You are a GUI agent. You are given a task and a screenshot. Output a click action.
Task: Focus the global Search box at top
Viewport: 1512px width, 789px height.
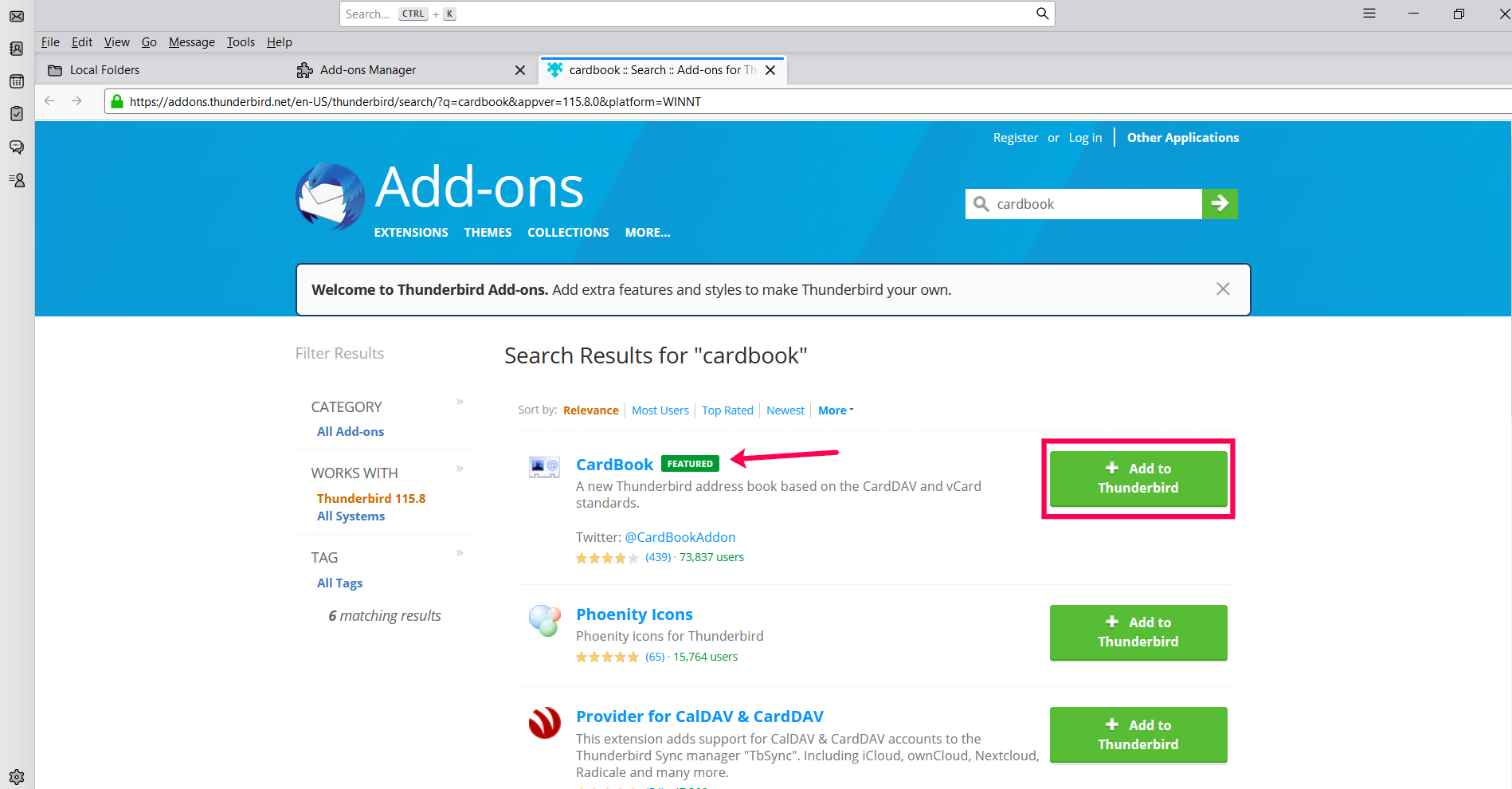point(697,14)
